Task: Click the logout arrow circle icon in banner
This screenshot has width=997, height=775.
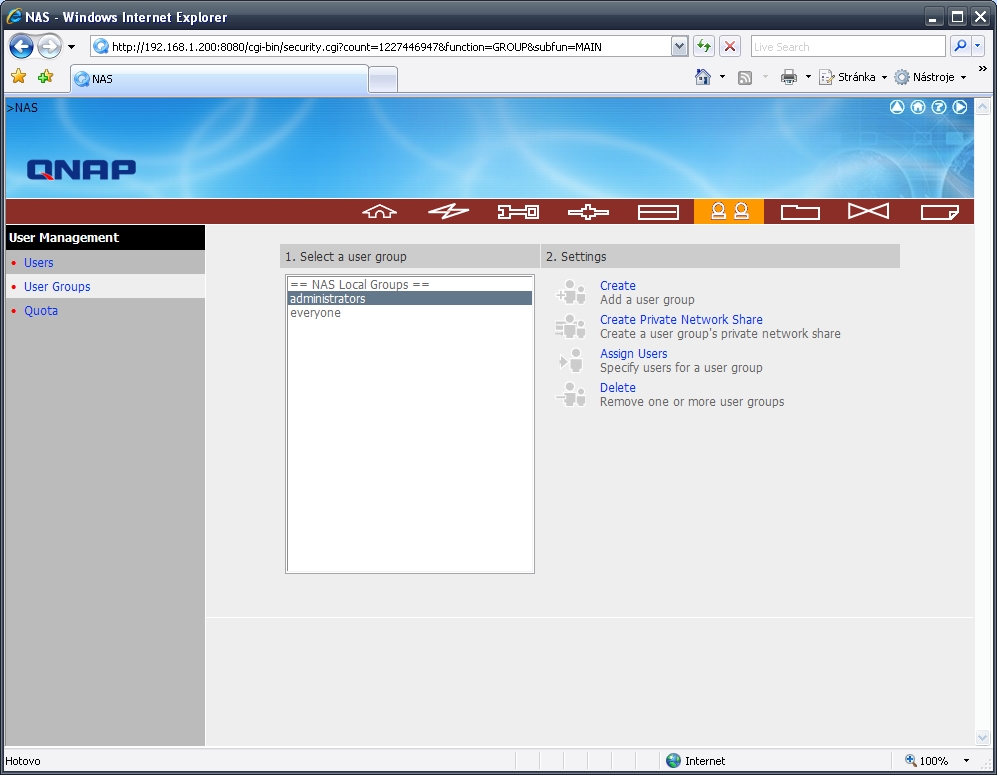Action: 959,107
